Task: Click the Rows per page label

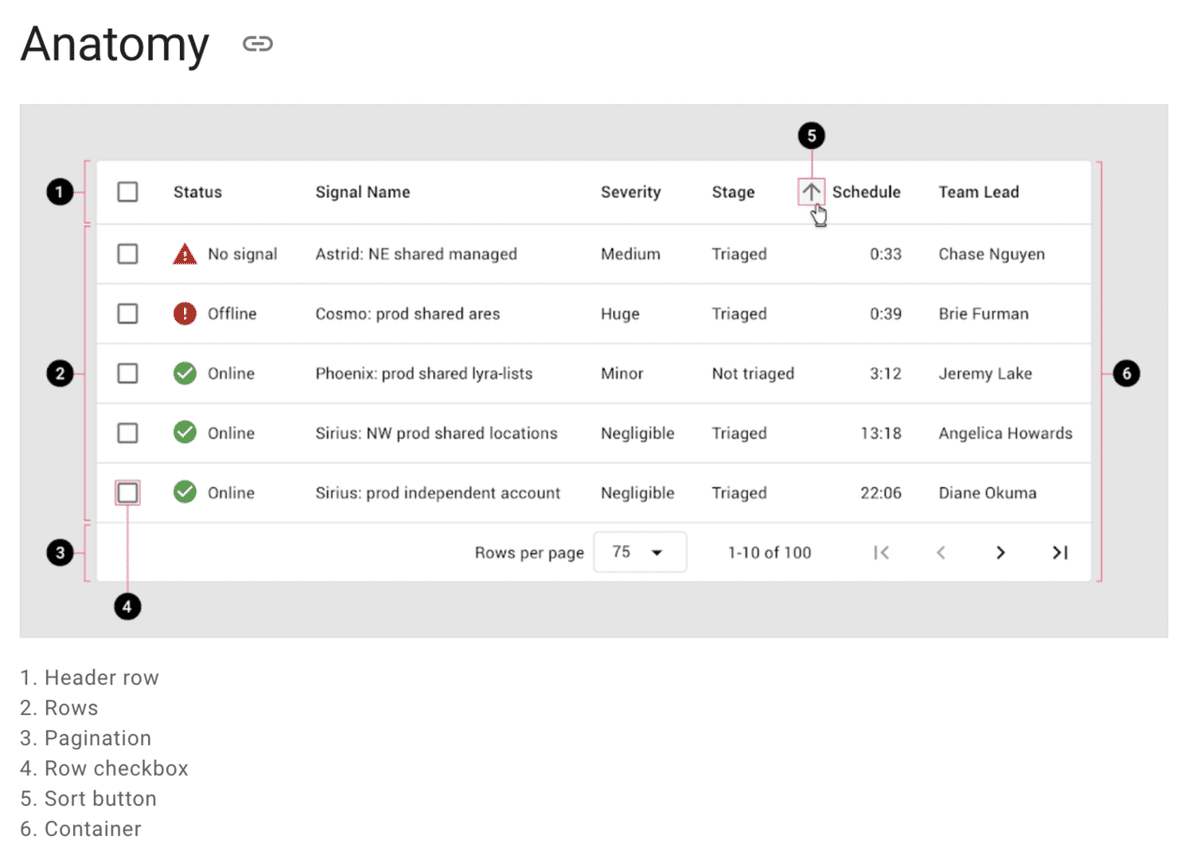Action: point(529,553)
